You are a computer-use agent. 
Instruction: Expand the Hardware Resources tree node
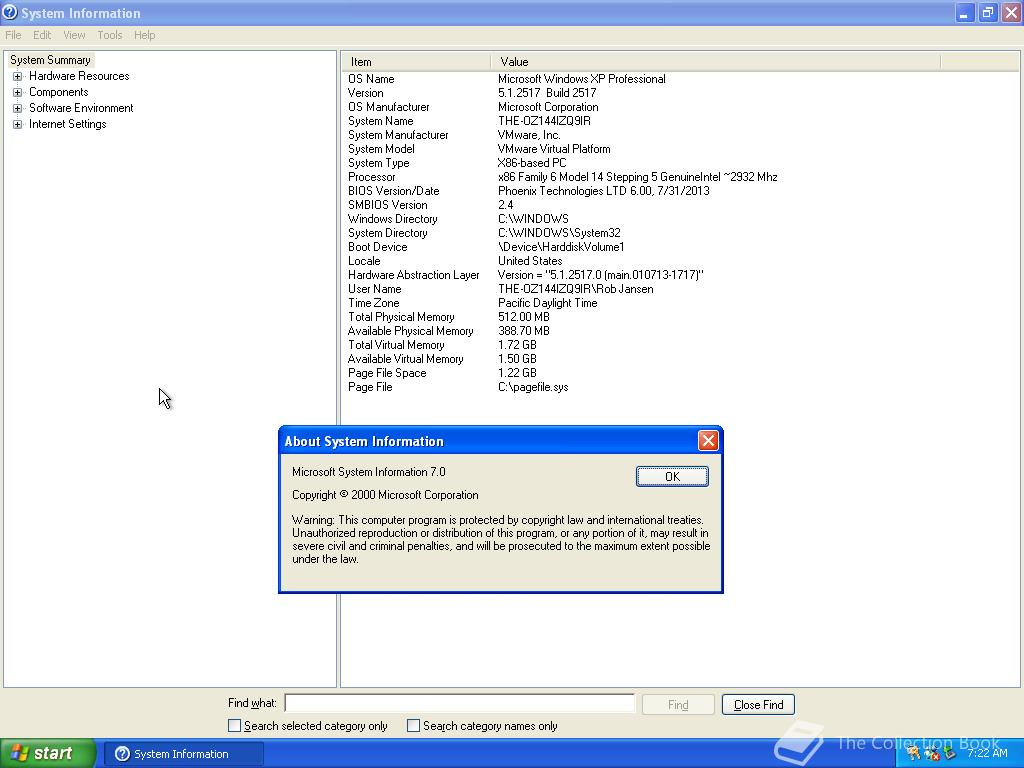tap(18, 76)
